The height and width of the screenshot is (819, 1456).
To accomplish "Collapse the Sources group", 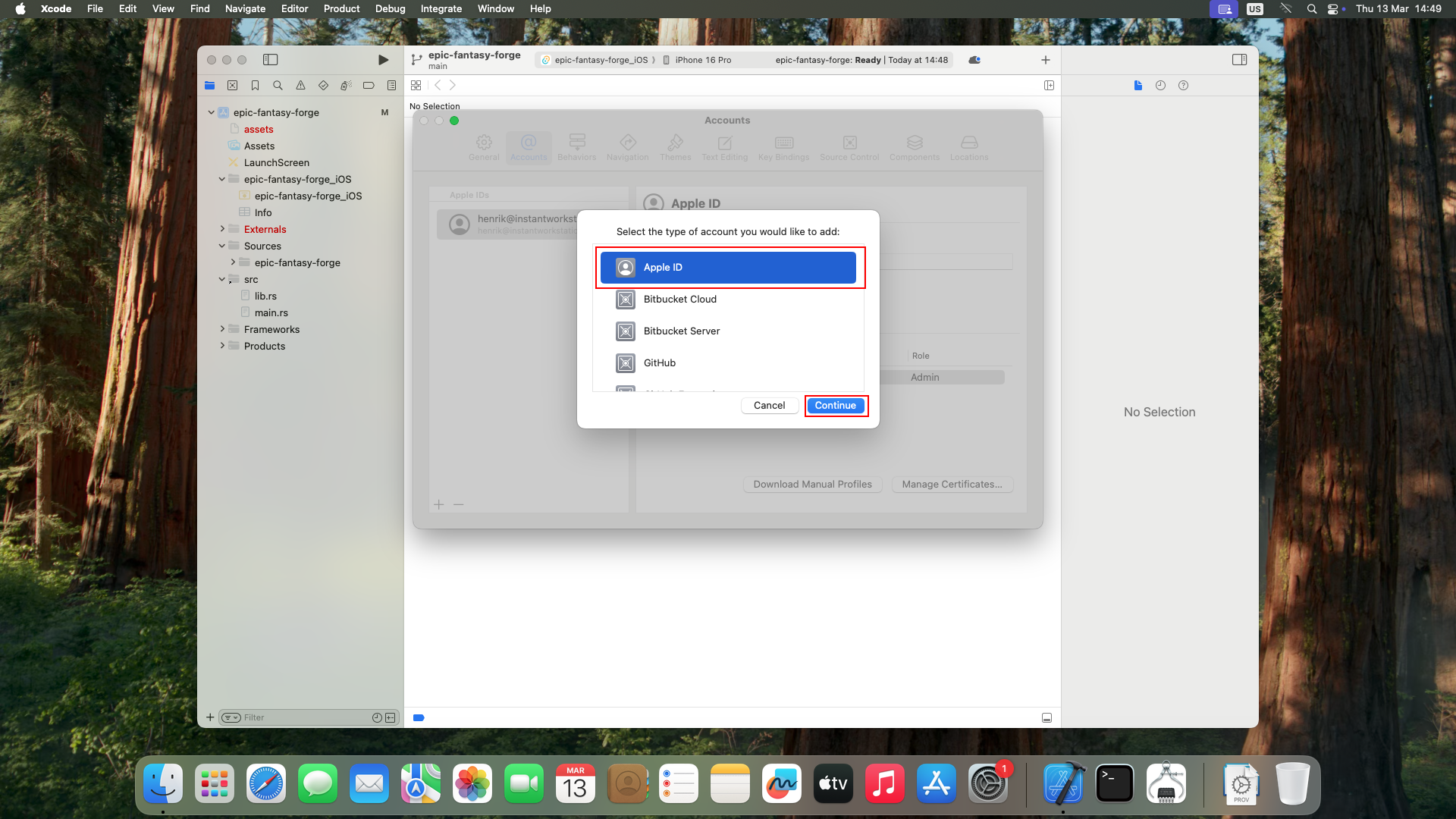I will click(221, 246).
